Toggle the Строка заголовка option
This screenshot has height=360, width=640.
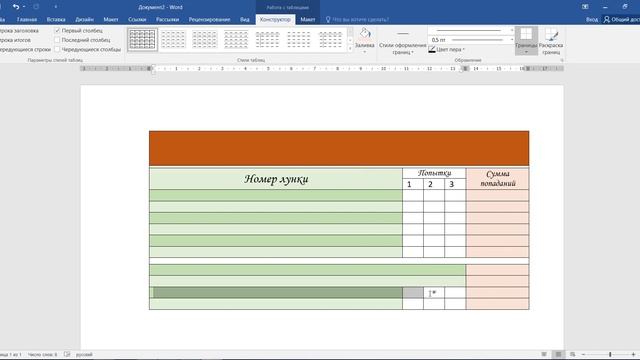coord(19,31)
